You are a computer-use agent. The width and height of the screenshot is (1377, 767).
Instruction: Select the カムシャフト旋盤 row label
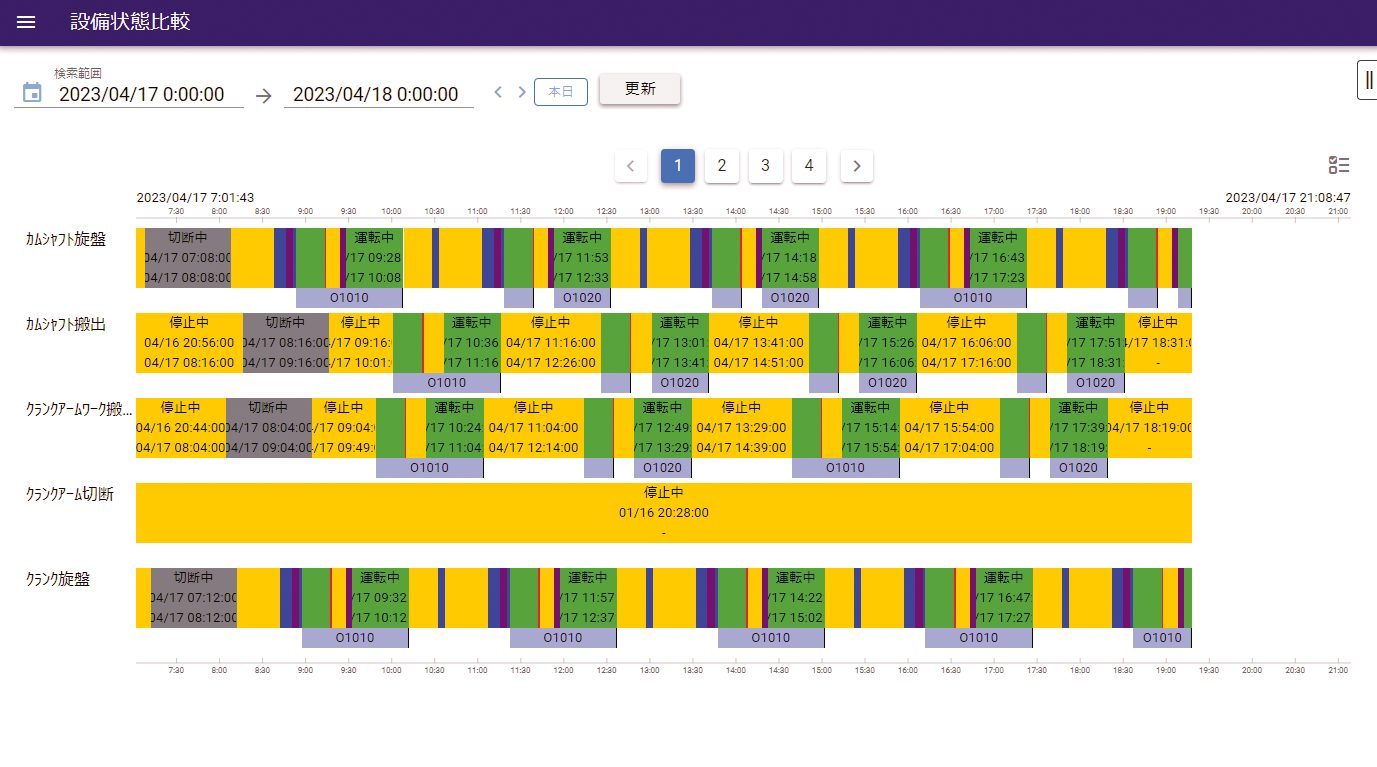(x=66, y=239)
